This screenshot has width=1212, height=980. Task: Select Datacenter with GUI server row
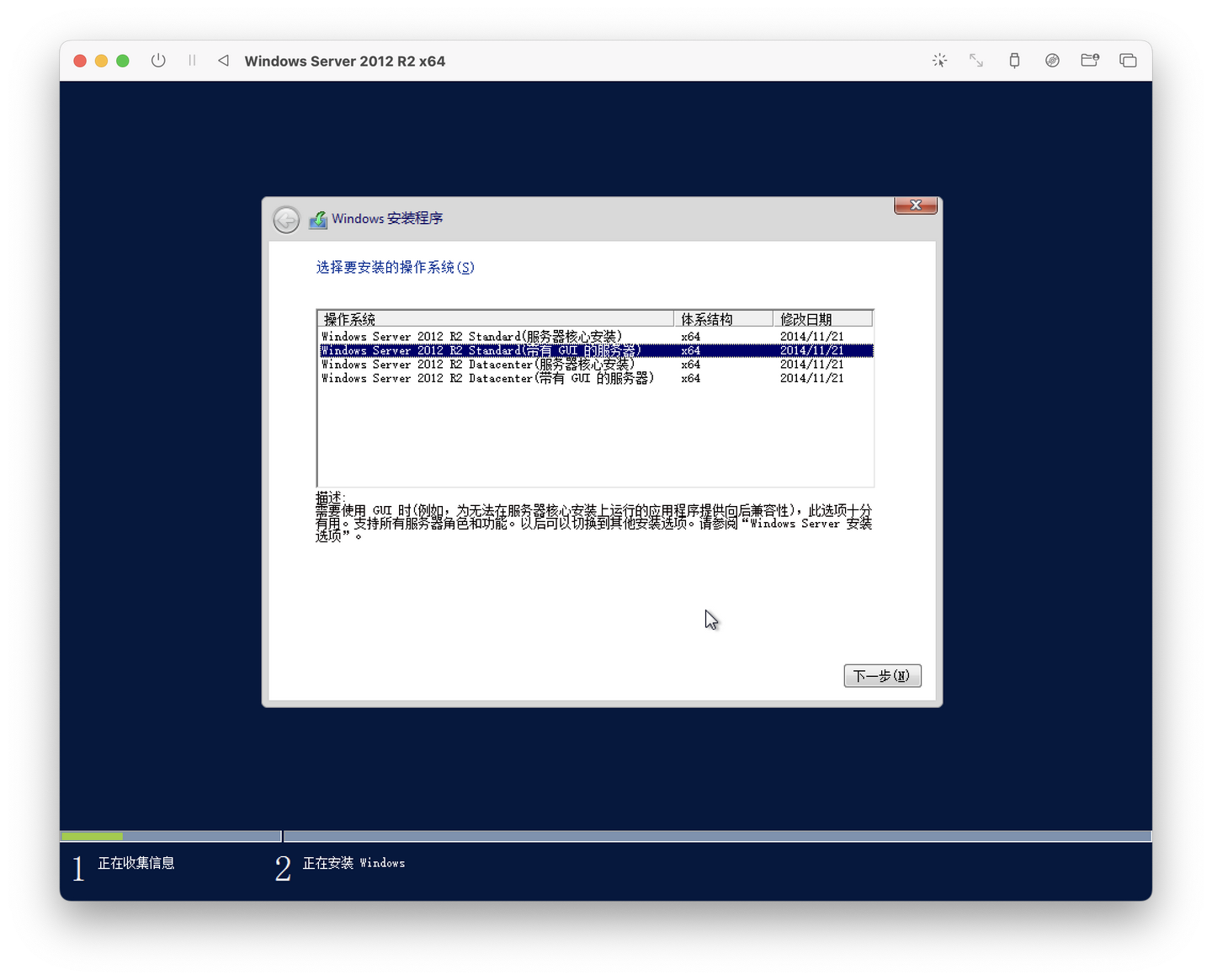coord(596,379)
